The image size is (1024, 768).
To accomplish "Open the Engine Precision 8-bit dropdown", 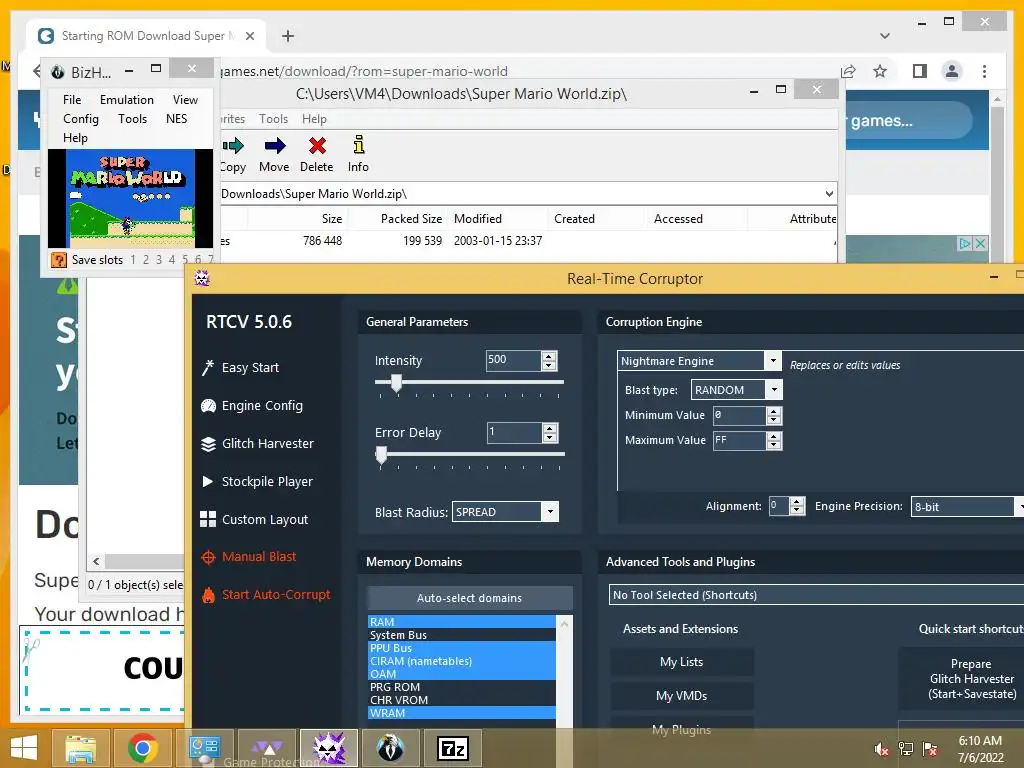I will pyautogui.click(x=1019, y=507).
